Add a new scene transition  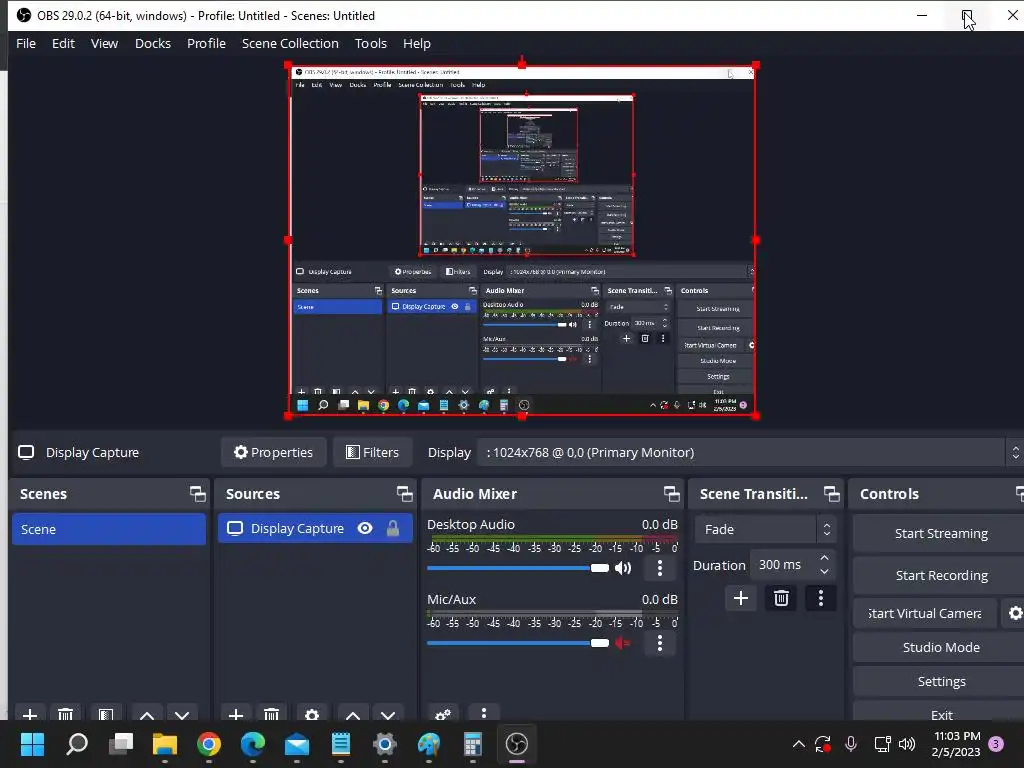pyautogui.click(x=741, y=598)
